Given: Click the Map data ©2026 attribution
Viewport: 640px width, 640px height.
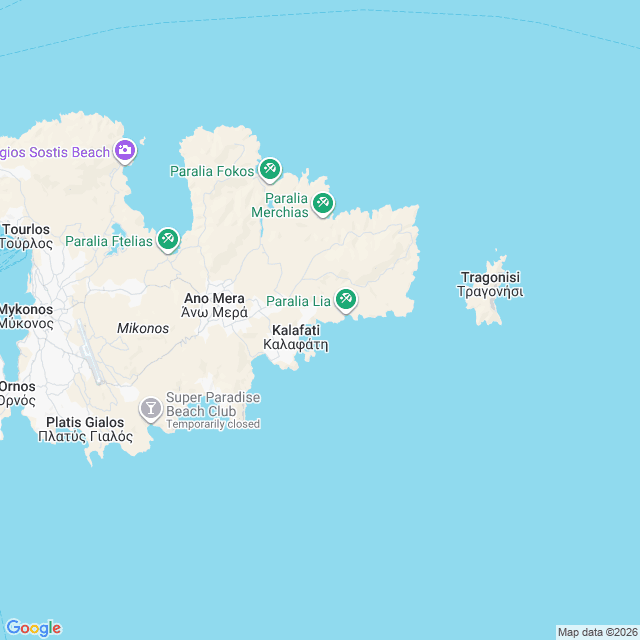Looking at the screenshot, I should coord(598,632).
